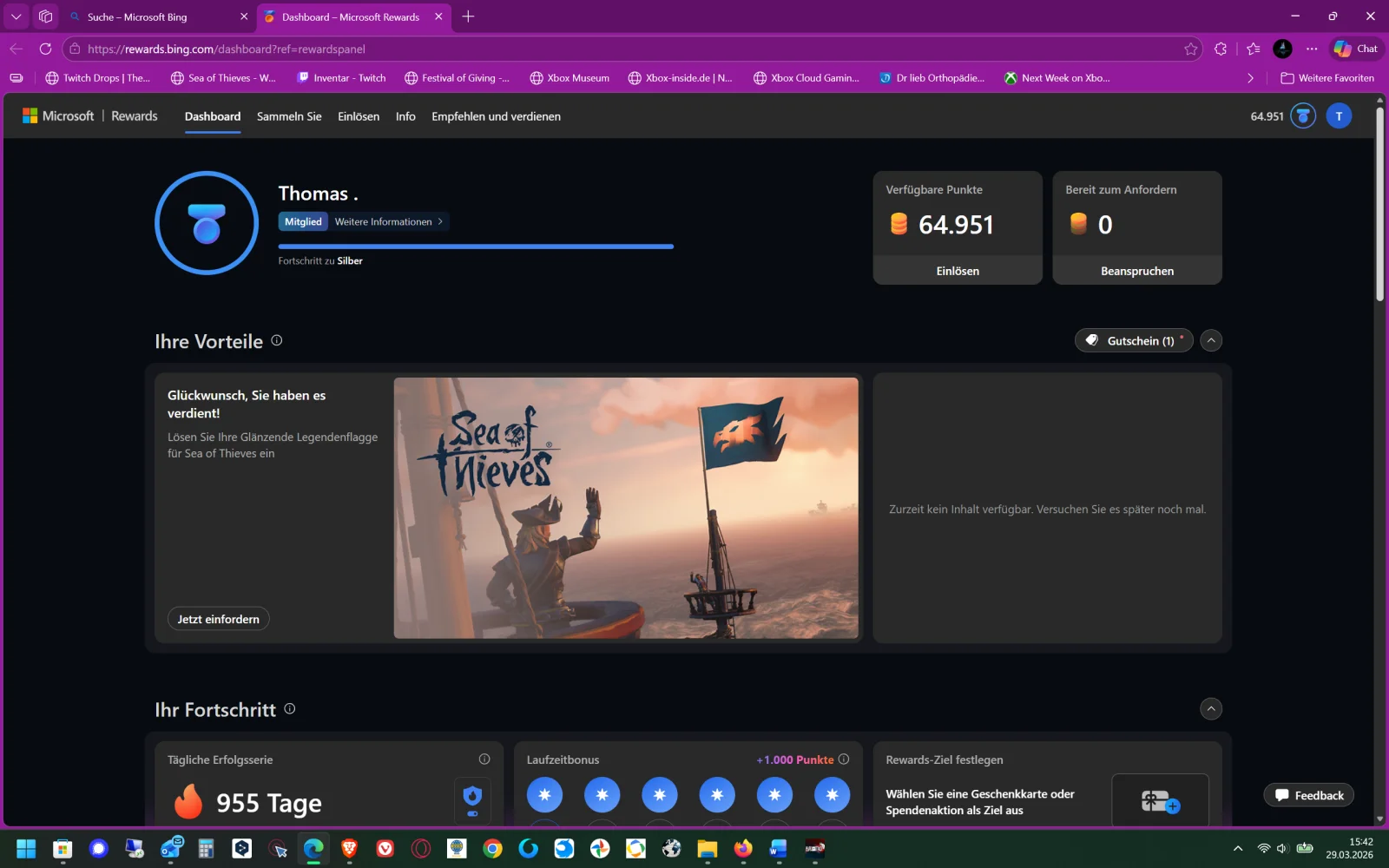
Task: View site information lock icon in address bar
Action: pos(75,49)
